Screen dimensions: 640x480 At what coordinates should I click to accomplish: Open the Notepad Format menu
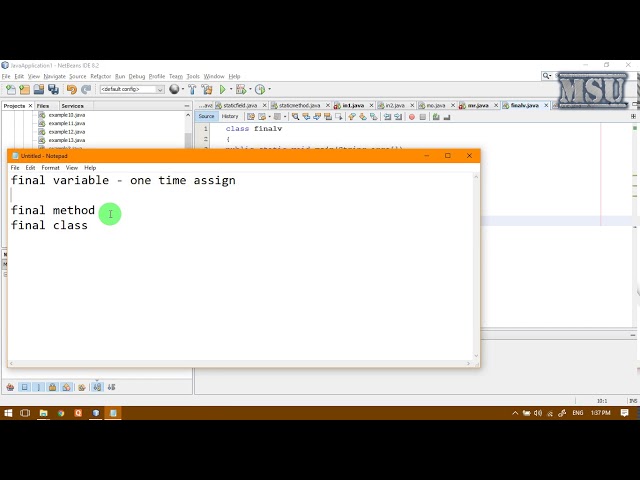50,168
